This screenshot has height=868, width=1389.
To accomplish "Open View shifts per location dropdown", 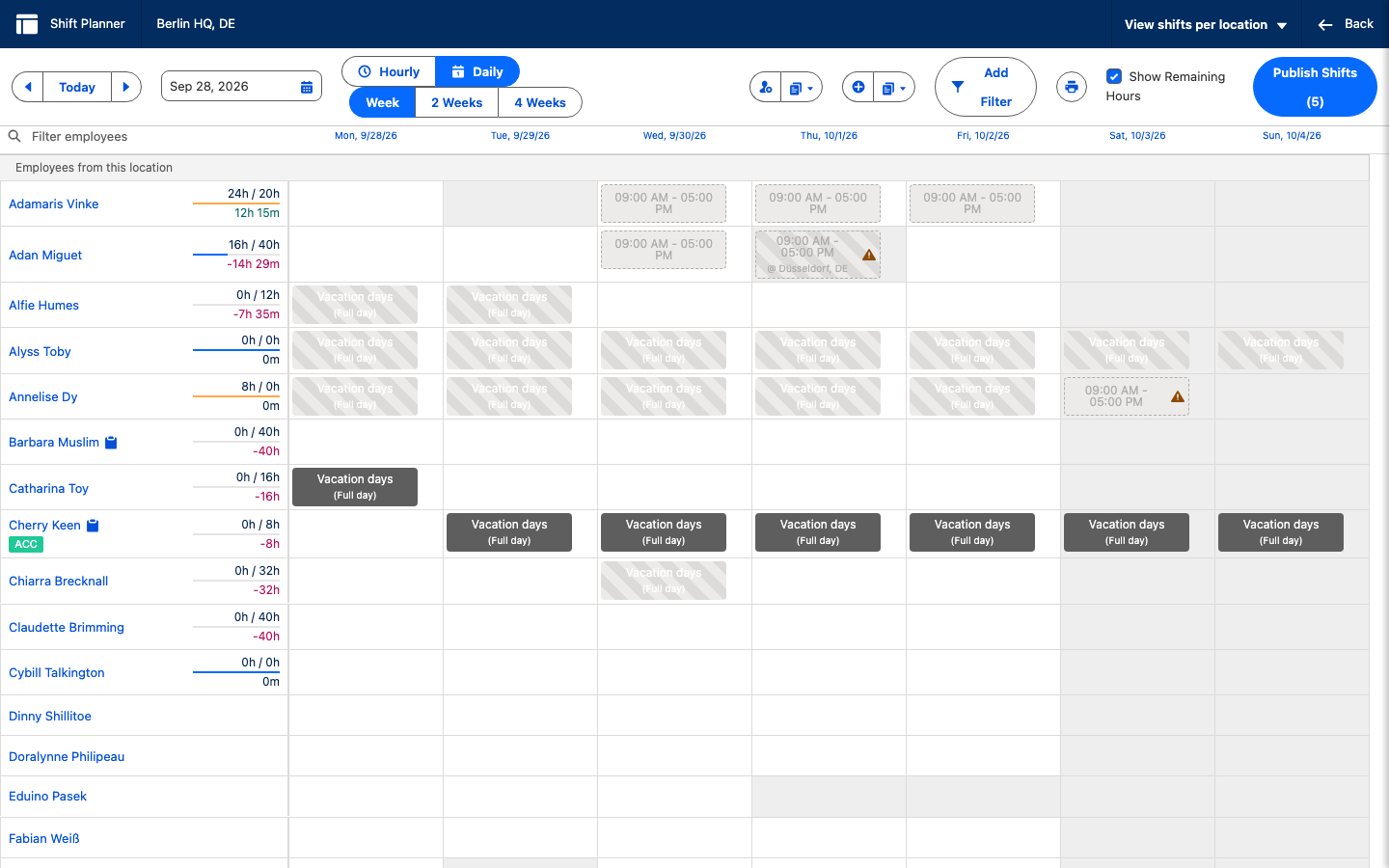I will tap(1206, 25).
